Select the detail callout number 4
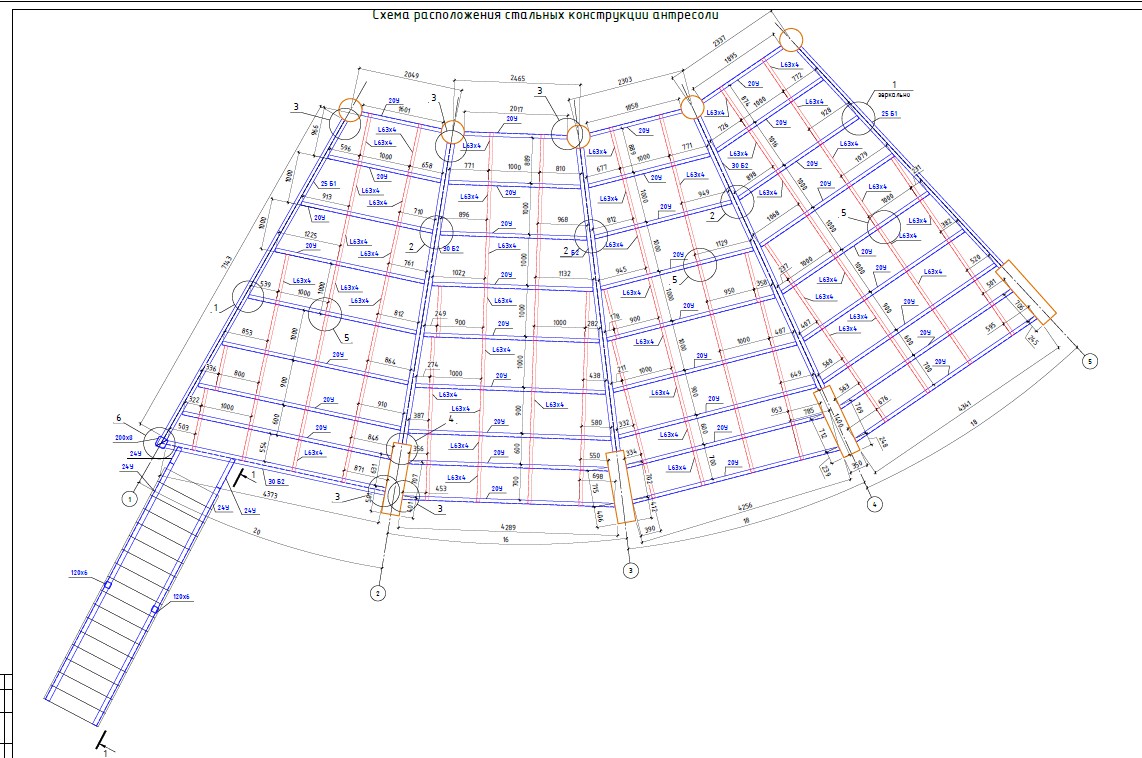The width and height of the screenshot is (1142, 758). click(451, 419)
